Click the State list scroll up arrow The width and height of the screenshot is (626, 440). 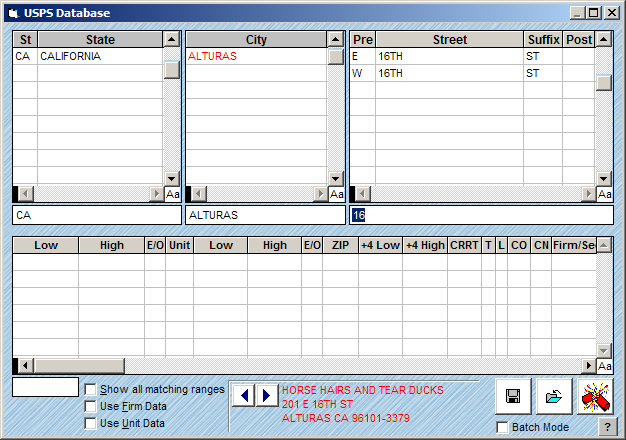tap(172, 40)
